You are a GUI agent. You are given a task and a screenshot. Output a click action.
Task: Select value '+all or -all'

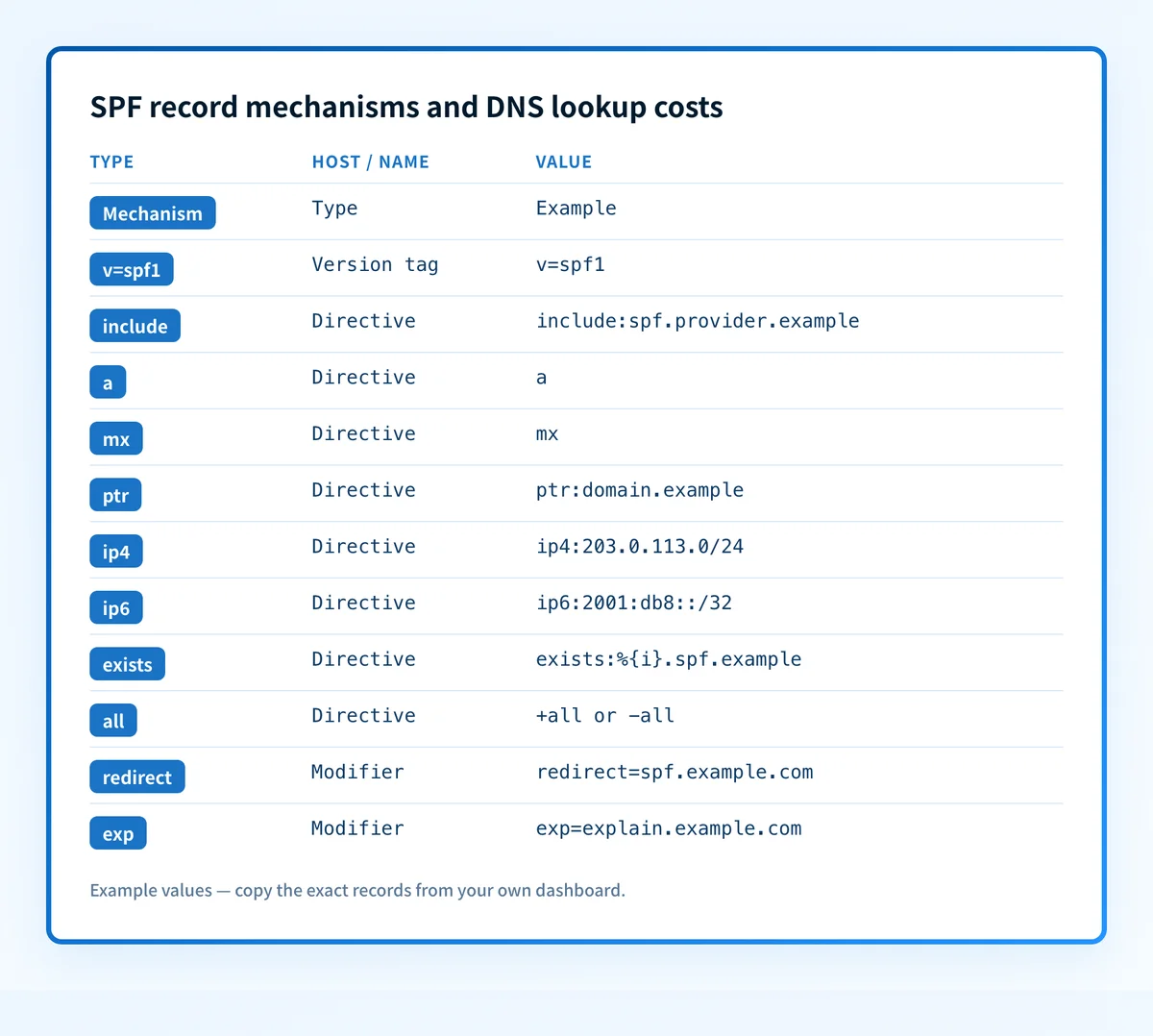point(605,716)
